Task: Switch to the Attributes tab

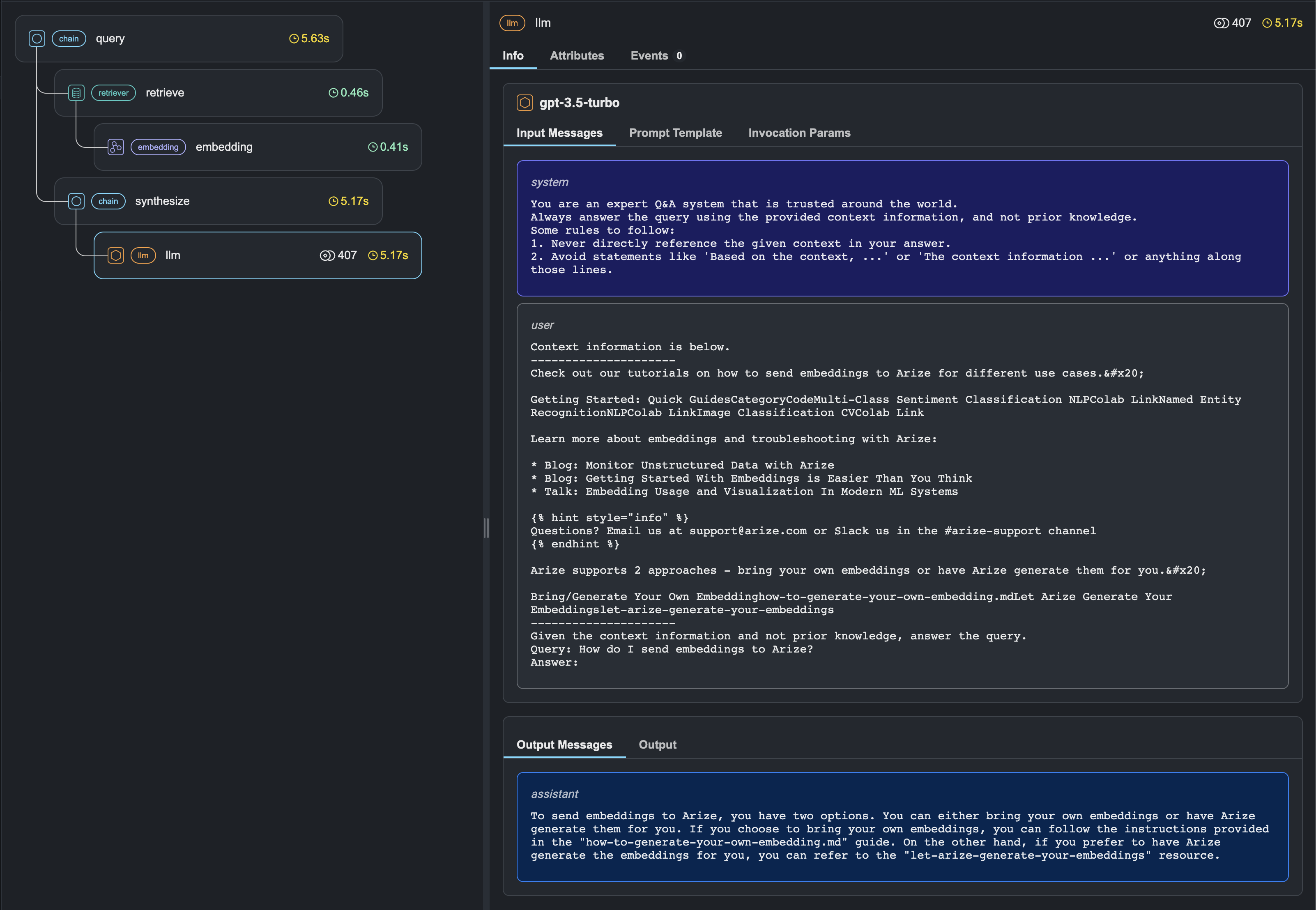Action: (577, 56)
